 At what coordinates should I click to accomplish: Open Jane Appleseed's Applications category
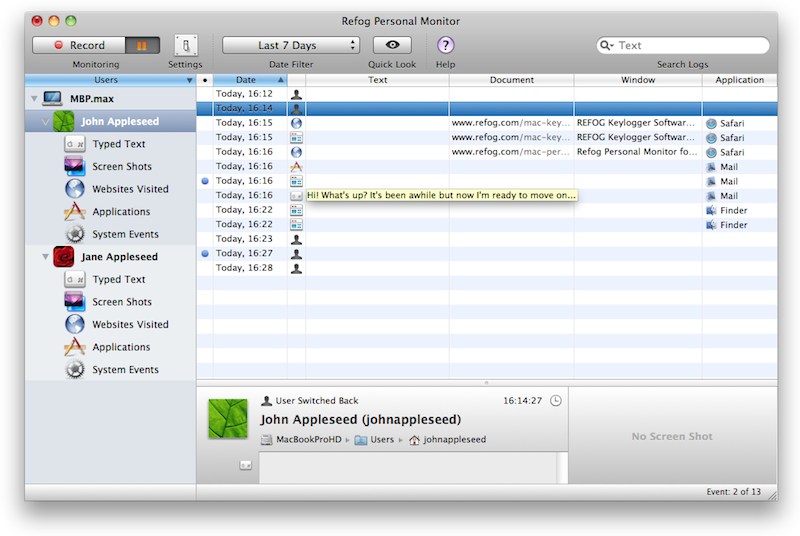(x=120, y=347)
